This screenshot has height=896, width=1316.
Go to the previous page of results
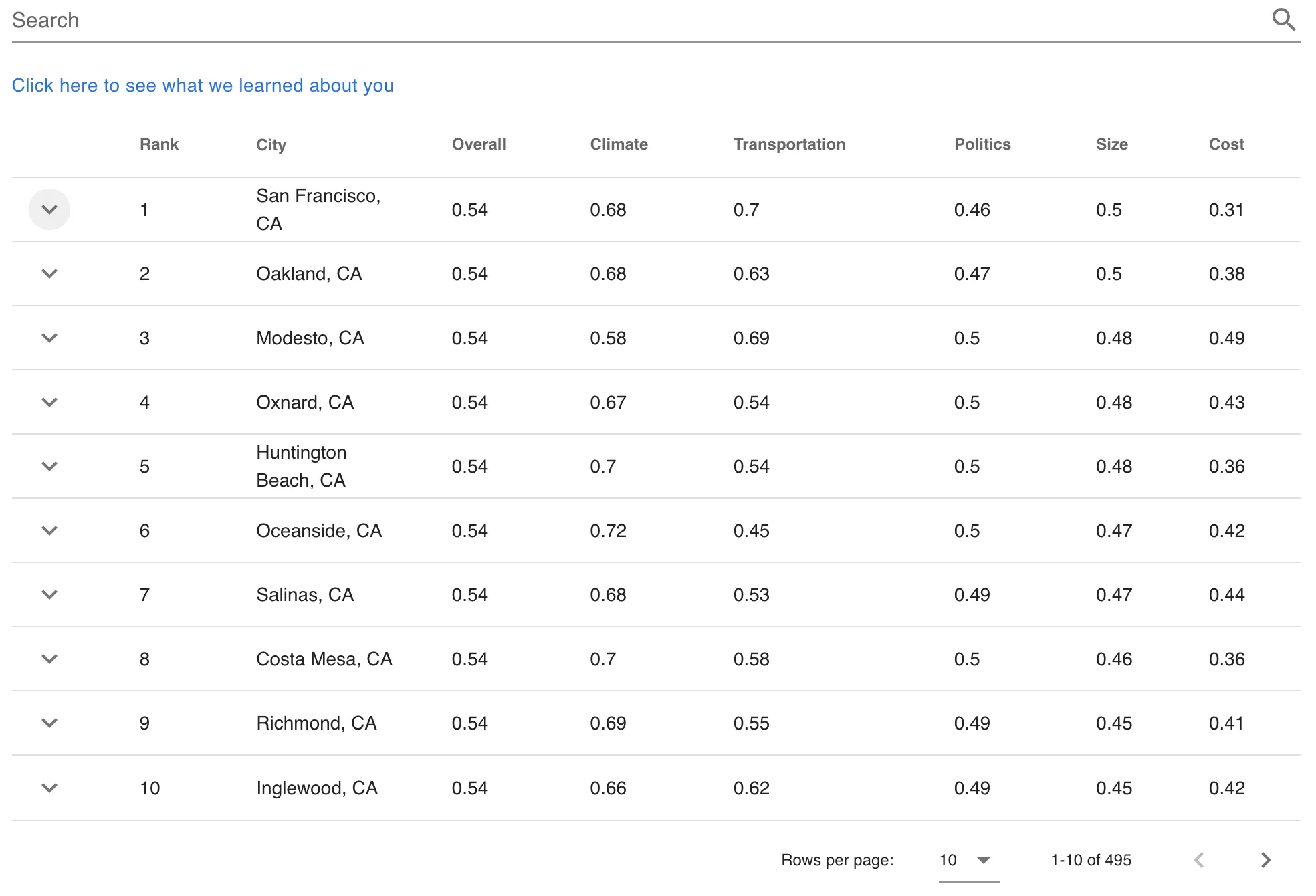pyautogui.click(x=1199, y=860)
